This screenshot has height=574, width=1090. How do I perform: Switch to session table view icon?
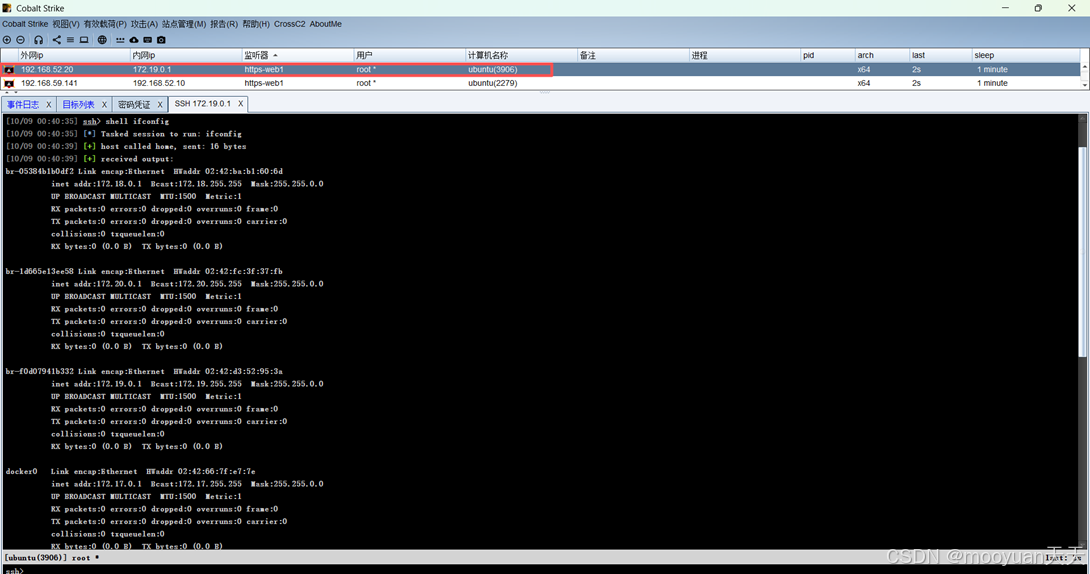coord(70,40)
